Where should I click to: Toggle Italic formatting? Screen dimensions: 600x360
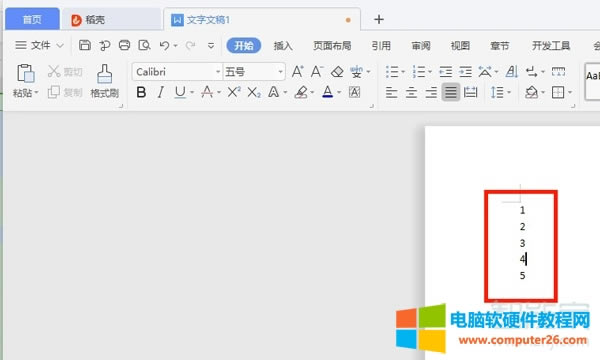(161, 92)
